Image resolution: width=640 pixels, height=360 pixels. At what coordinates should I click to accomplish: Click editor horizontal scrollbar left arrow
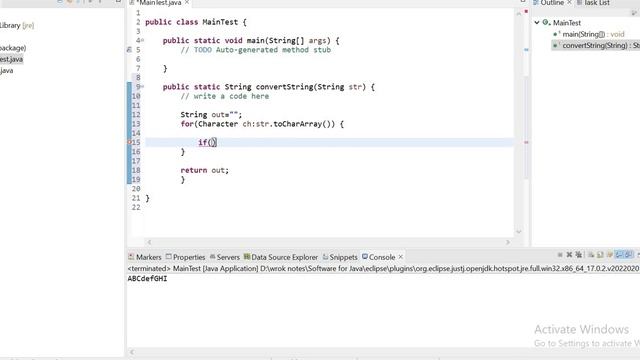(149, 242)
